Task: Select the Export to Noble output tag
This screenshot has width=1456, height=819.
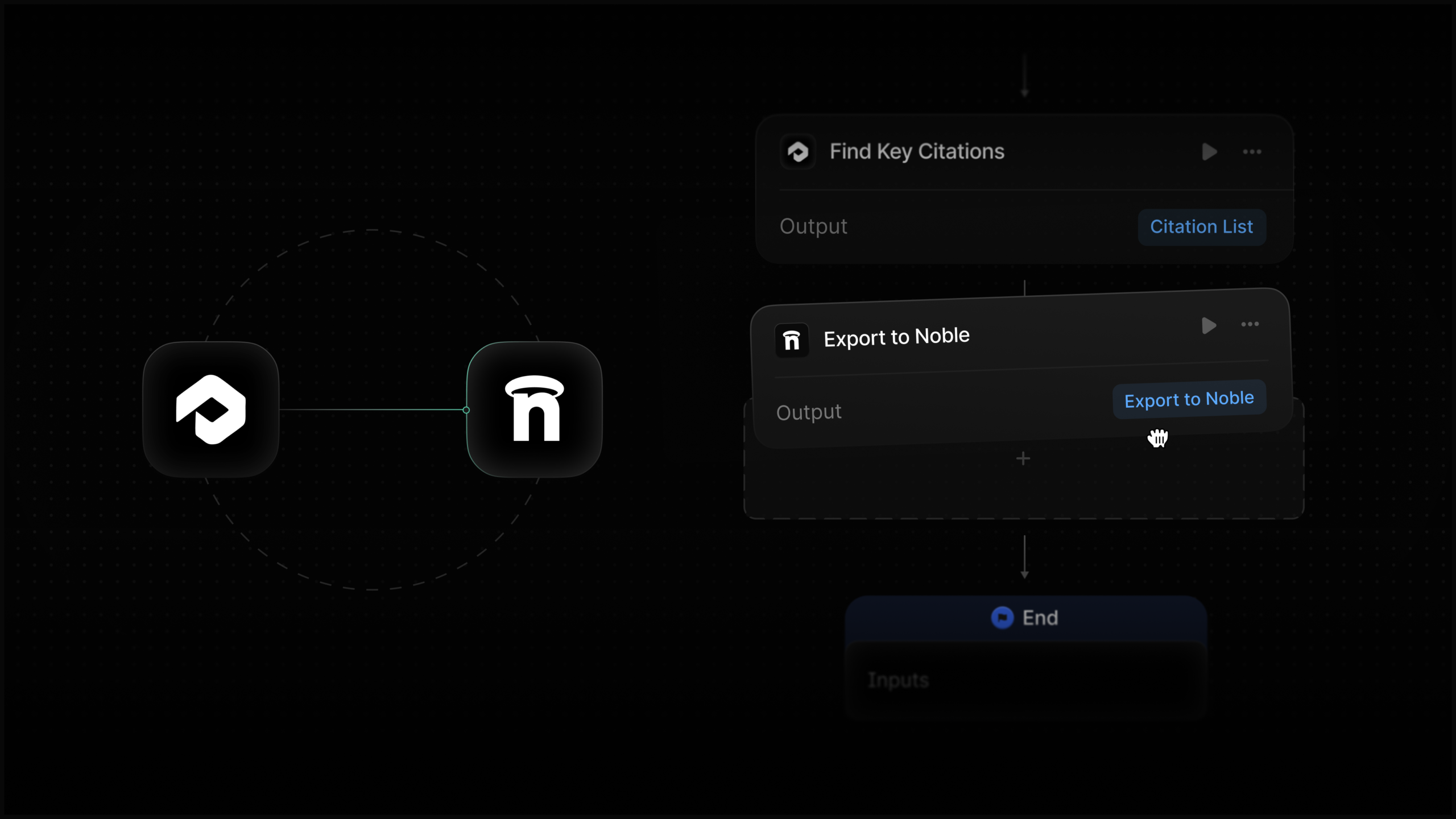Action: (1189, 399)
